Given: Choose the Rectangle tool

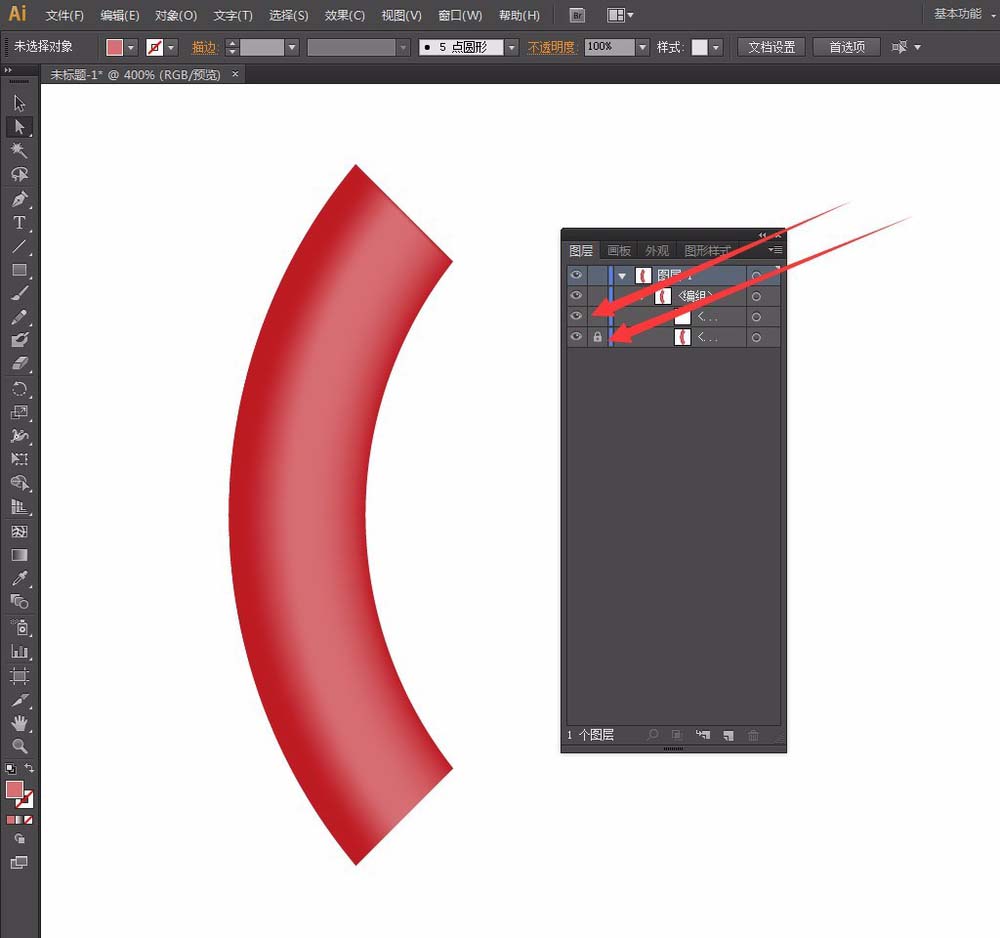Looking at the screenshot, I should pos(20,269).
